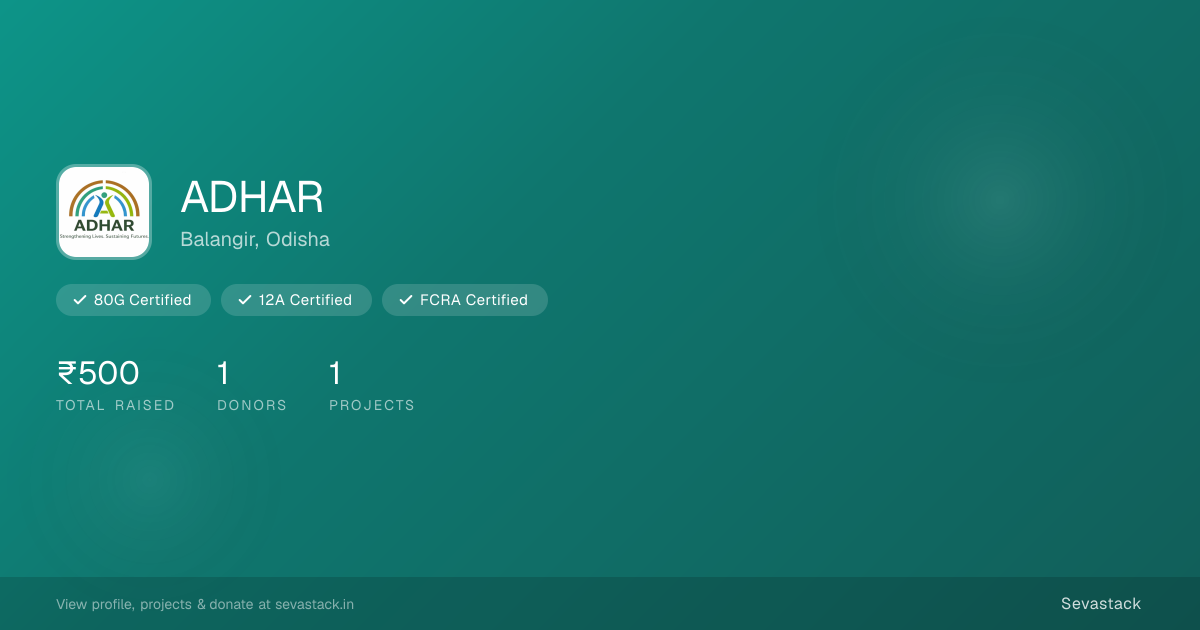Click the ₹500 total raised amount
The image size is (1200, 630).
coord(98,373)
